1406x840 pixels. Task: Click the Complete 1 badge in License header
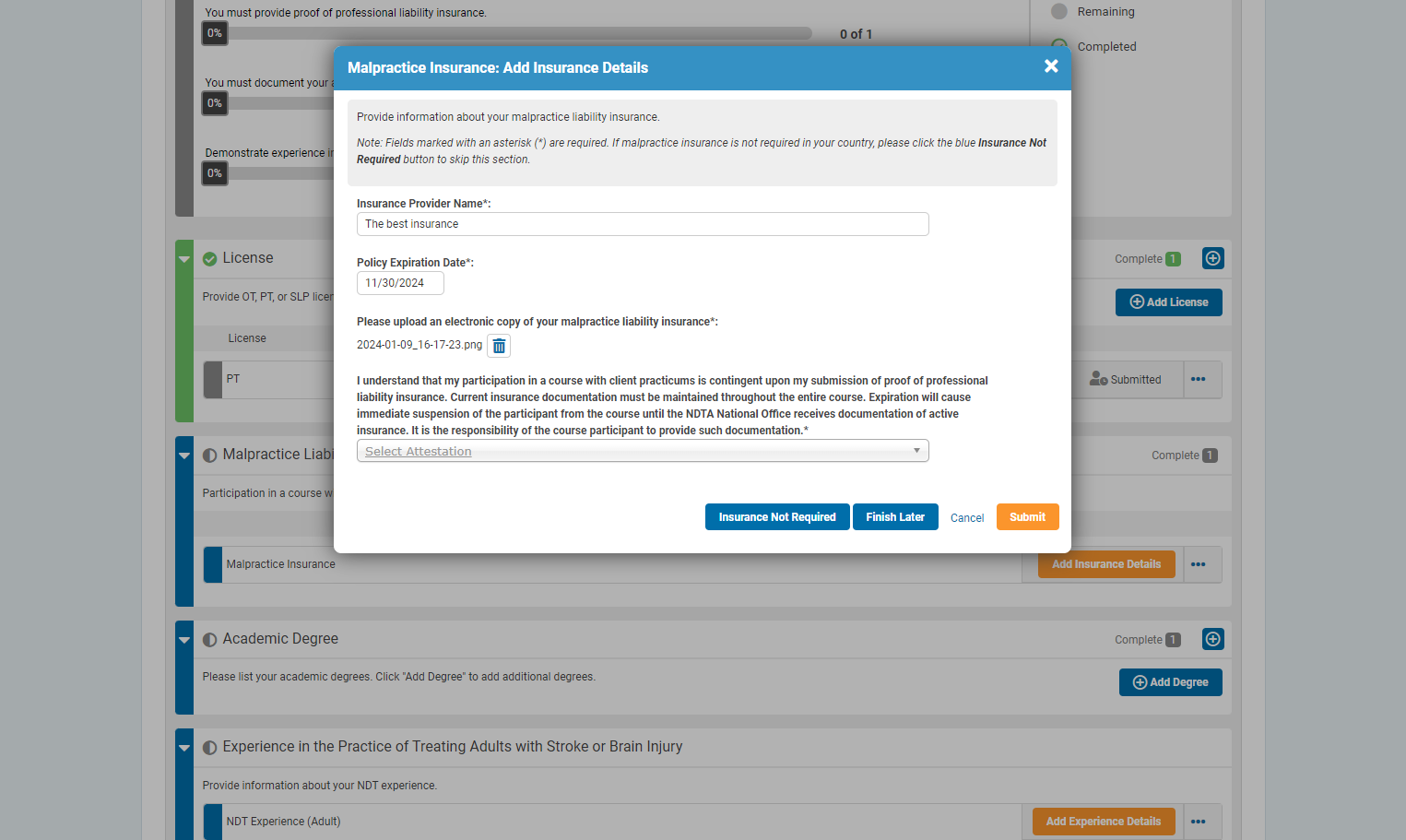(1173, 259)
